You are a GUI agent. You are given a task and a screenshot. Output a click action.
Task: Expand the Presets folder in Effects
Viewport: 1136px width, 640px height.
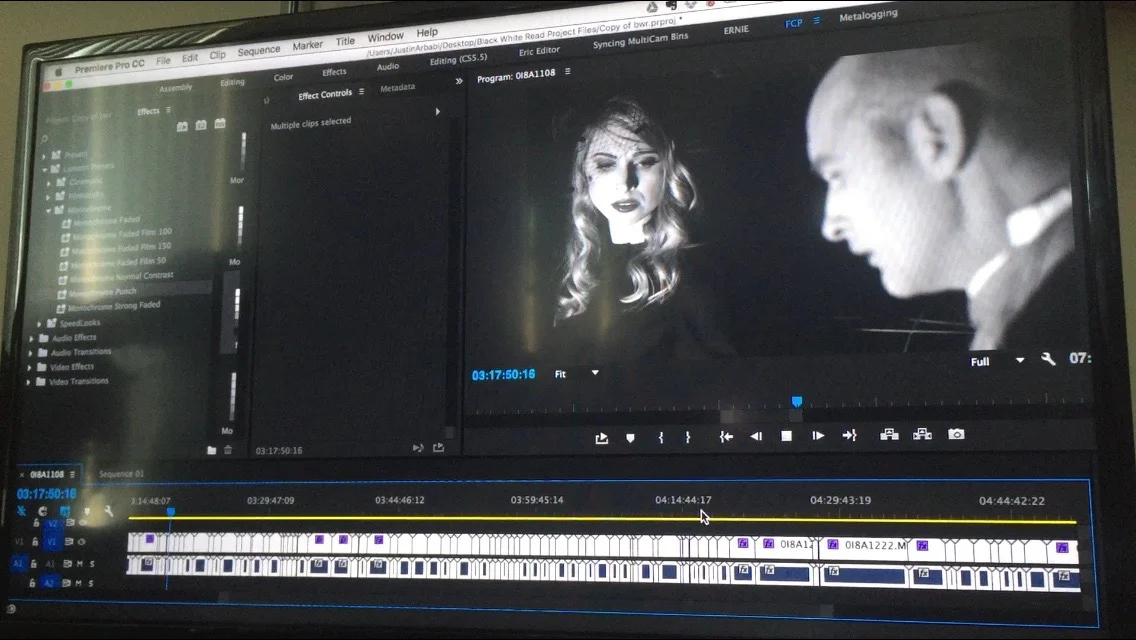click(x=44, y=156)
